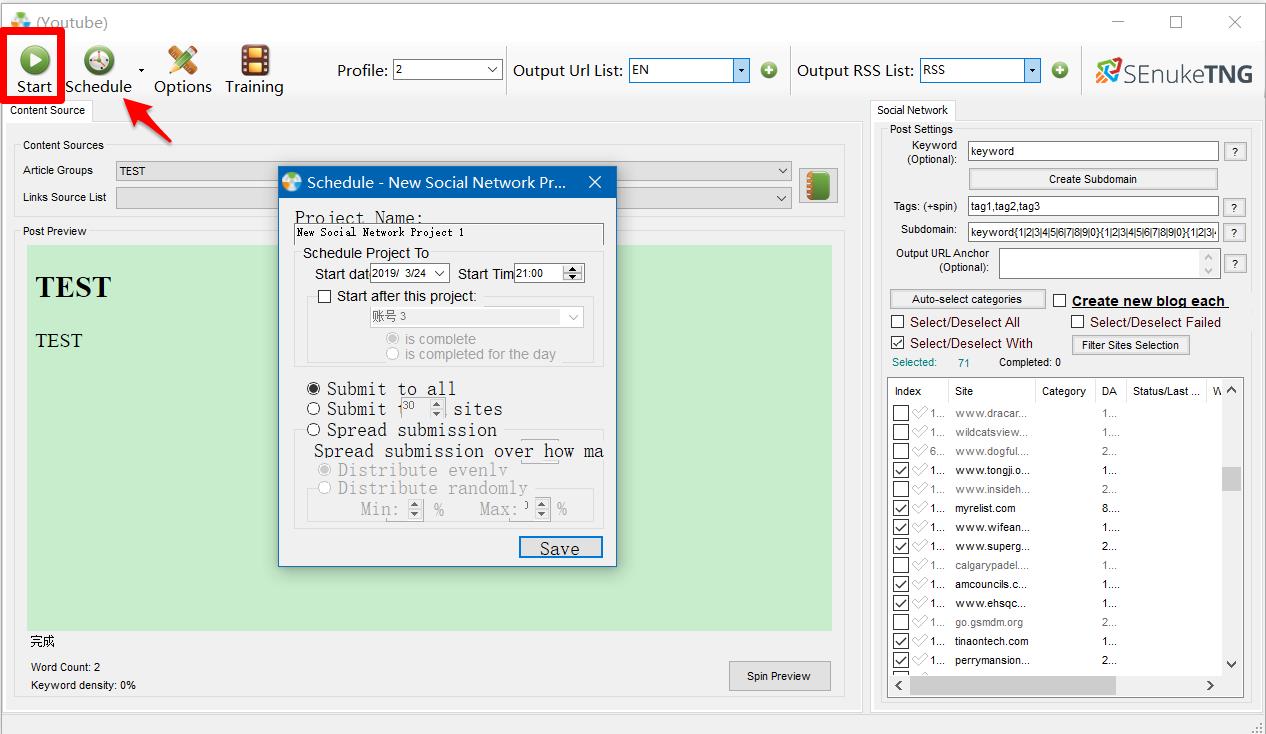Sort by the Category column header
This screenshot has width=1266, height=734.
click(x=1064, y=391)
